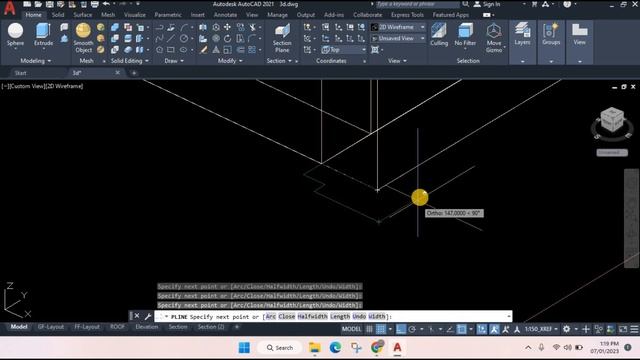Select the Move modify tool
Screen dimensions: 640x360
point(227,27)
